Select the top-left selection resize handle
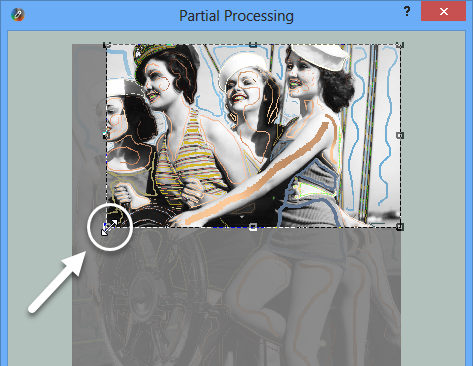 (x=106, y=44)
